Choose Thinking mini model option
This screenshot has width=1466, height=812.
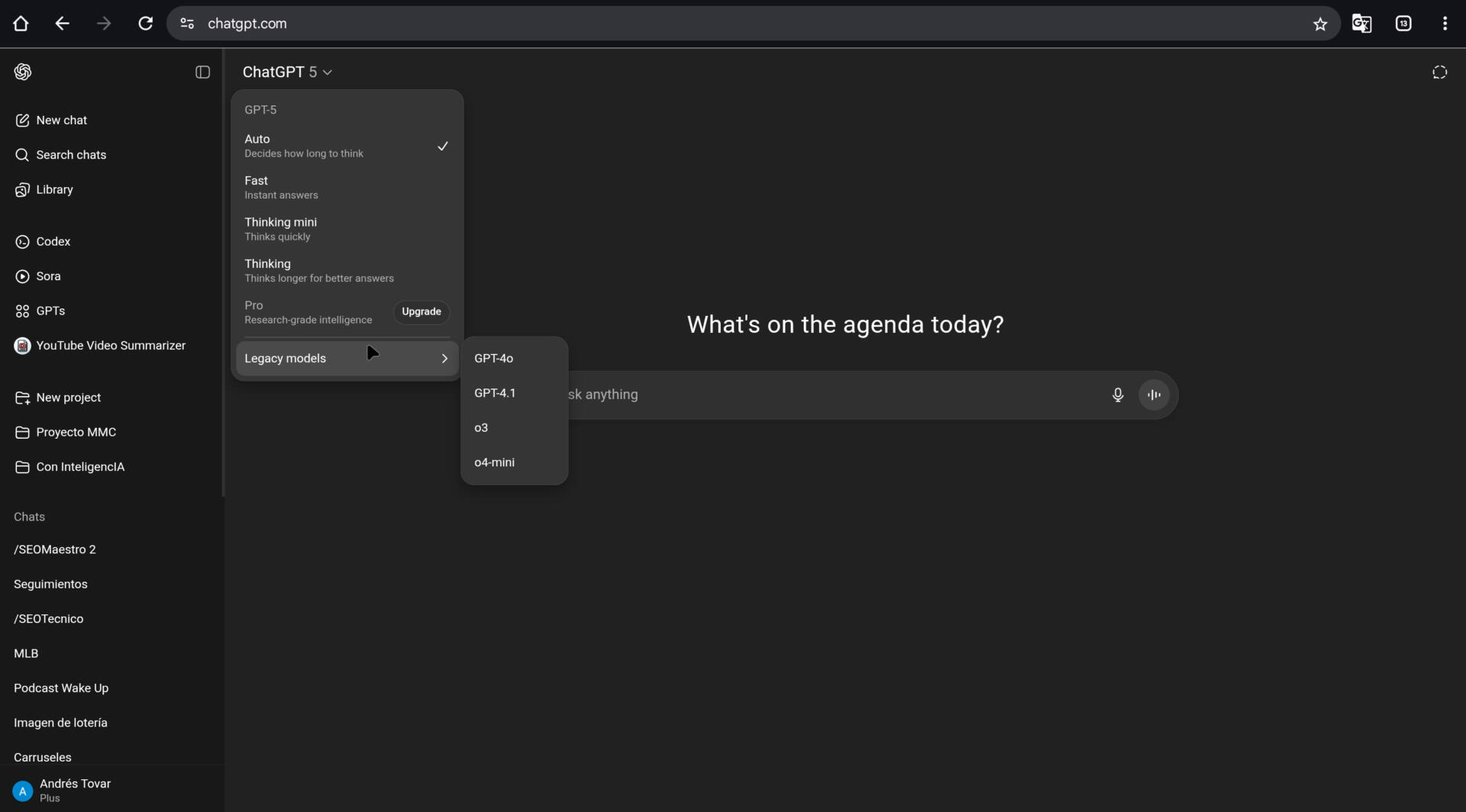click(x=347, y=229)
